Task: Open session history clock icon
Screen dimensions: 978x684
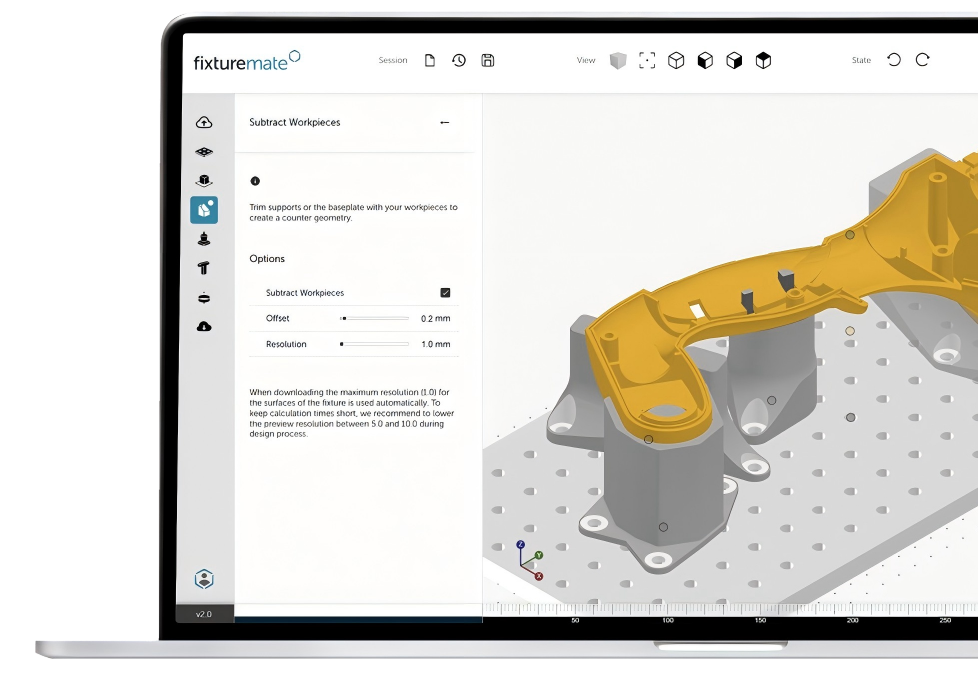Action: point(459,60)
